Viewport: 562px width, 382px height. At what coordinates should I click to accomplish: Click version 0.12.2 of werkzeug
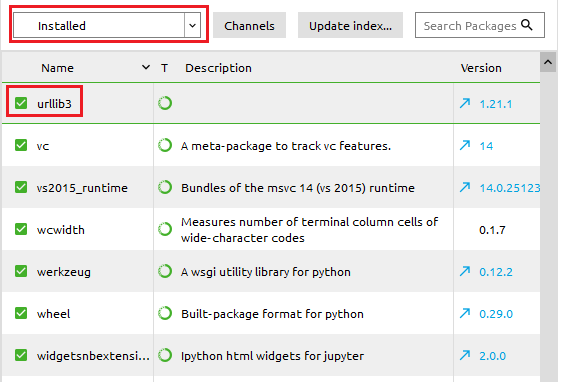click(x=496, y=272)
